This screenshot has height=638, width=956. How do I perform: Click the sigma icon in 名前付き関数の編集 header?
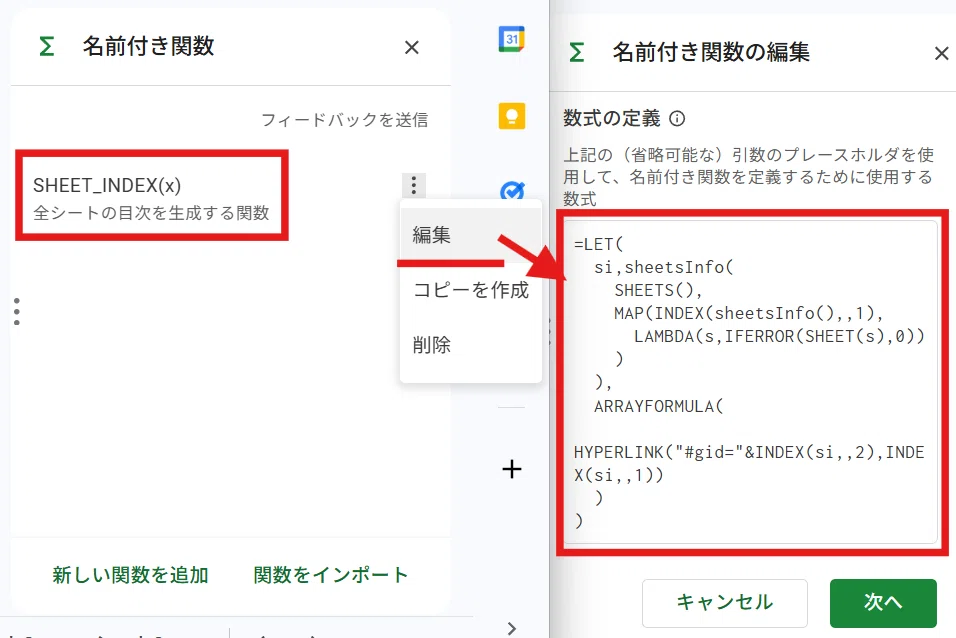576,52
